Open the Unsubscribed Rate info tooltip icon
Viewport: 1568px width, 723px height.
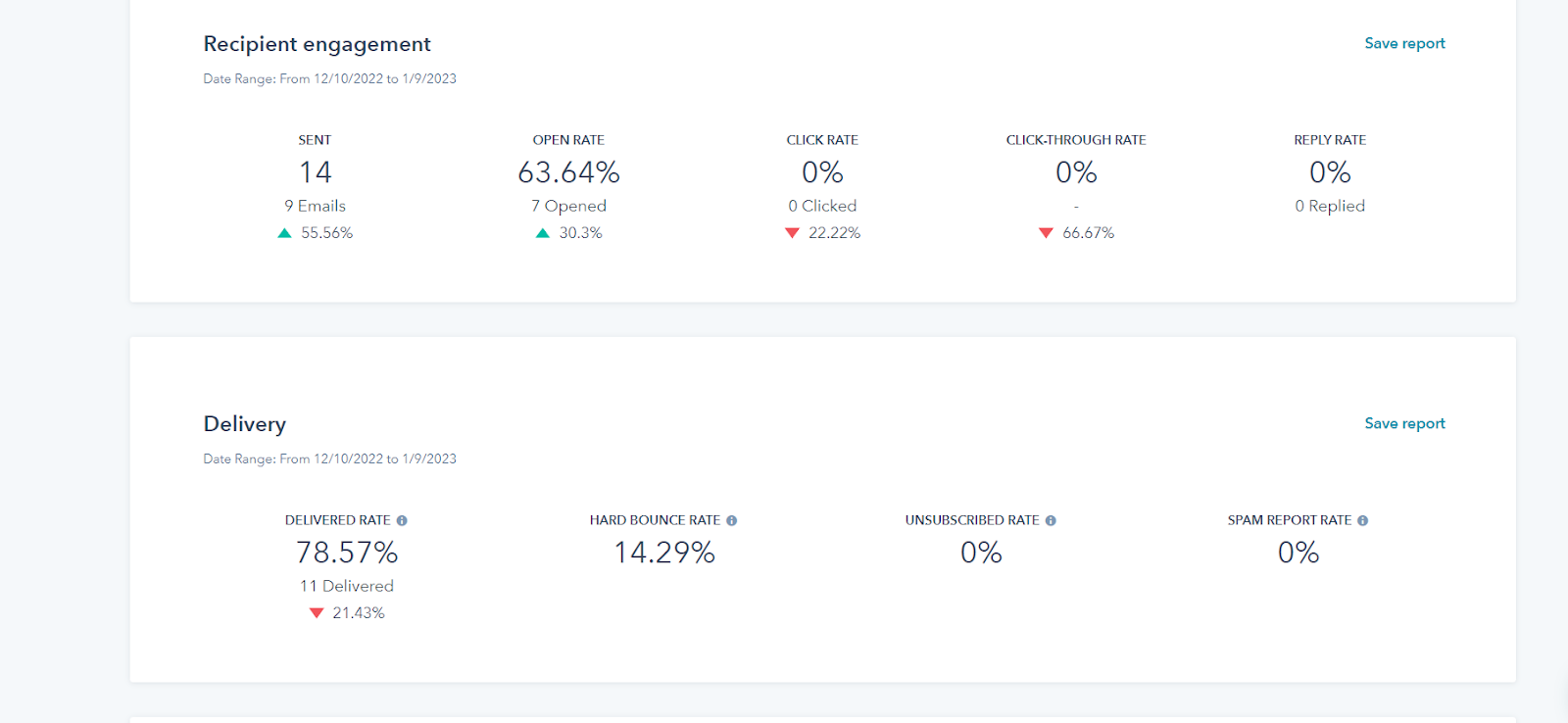pos(1051,521)
